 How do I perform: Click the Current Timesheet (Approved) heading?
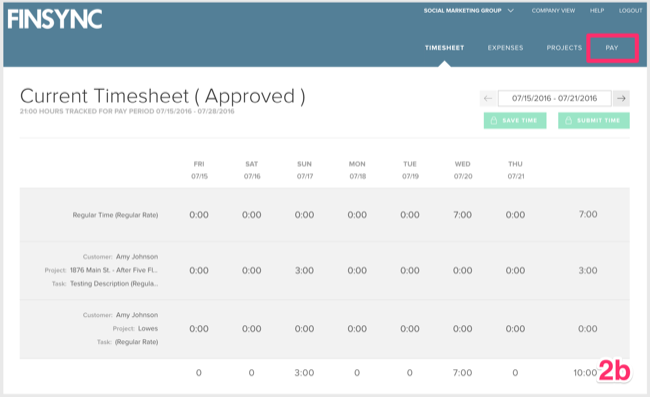click(162, 96)
